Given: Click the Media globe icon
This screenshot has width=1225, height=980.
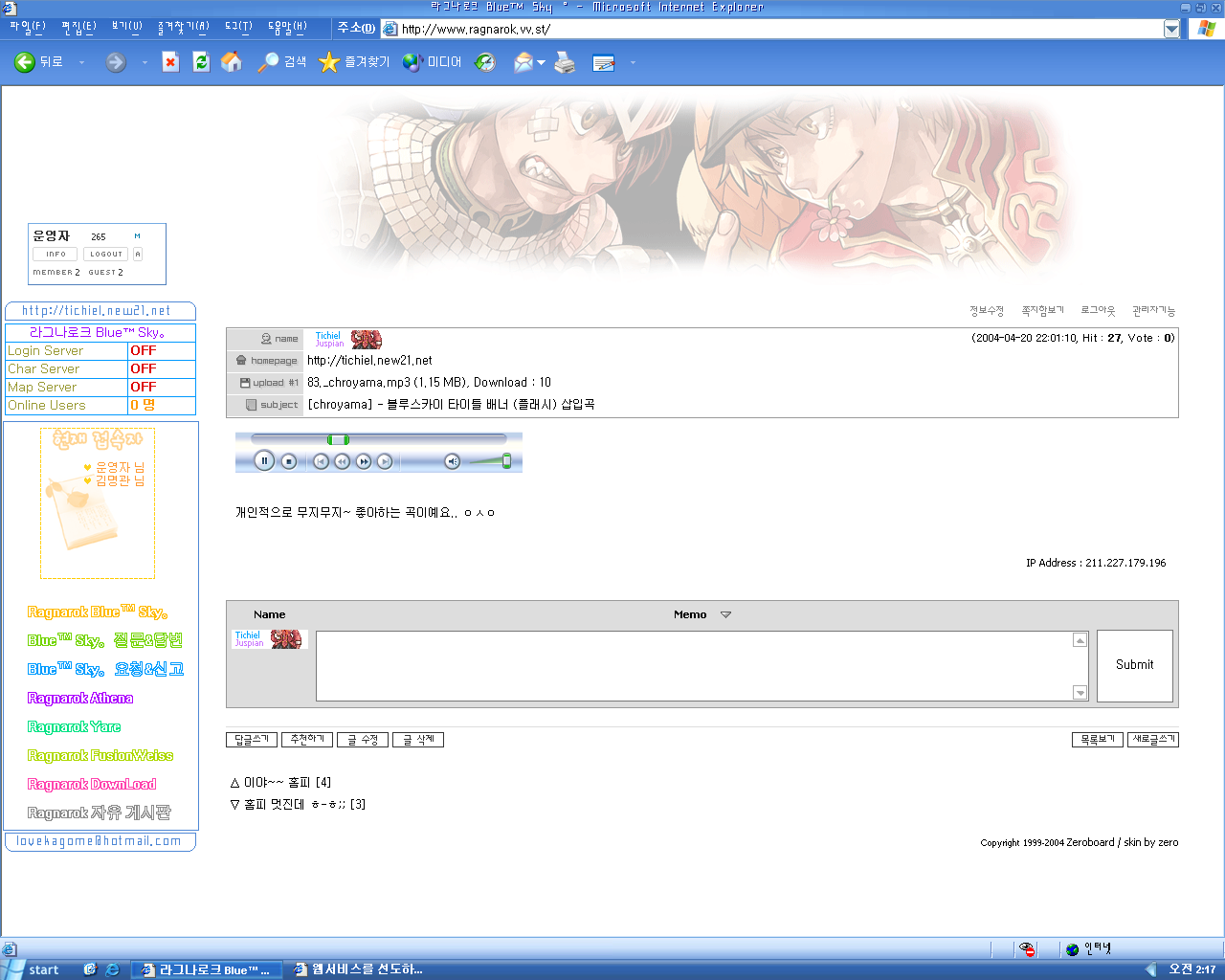Looking at the screenshot, I should point(412,62).
